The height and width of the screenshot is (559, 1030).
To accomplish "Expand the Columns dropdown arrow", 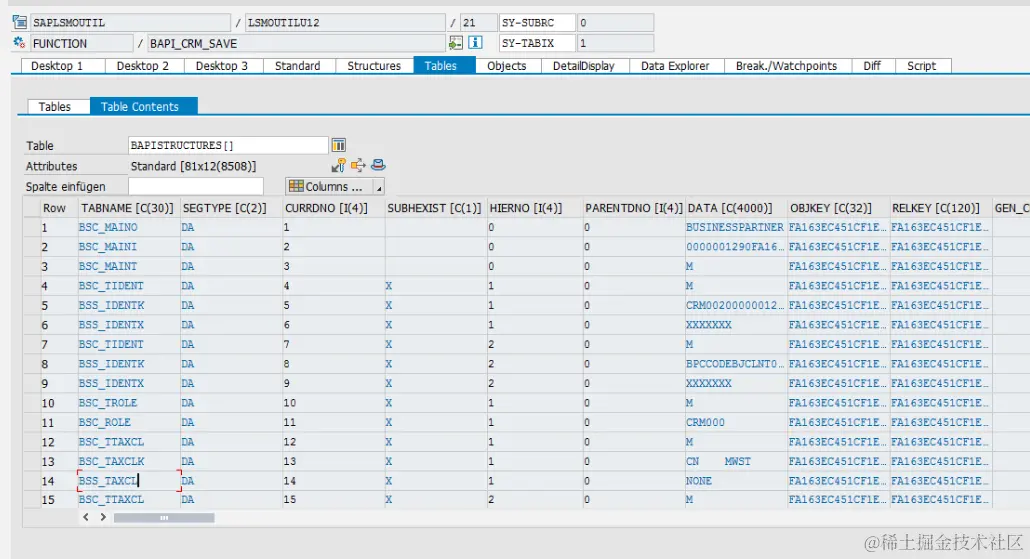I will (379, 187).
